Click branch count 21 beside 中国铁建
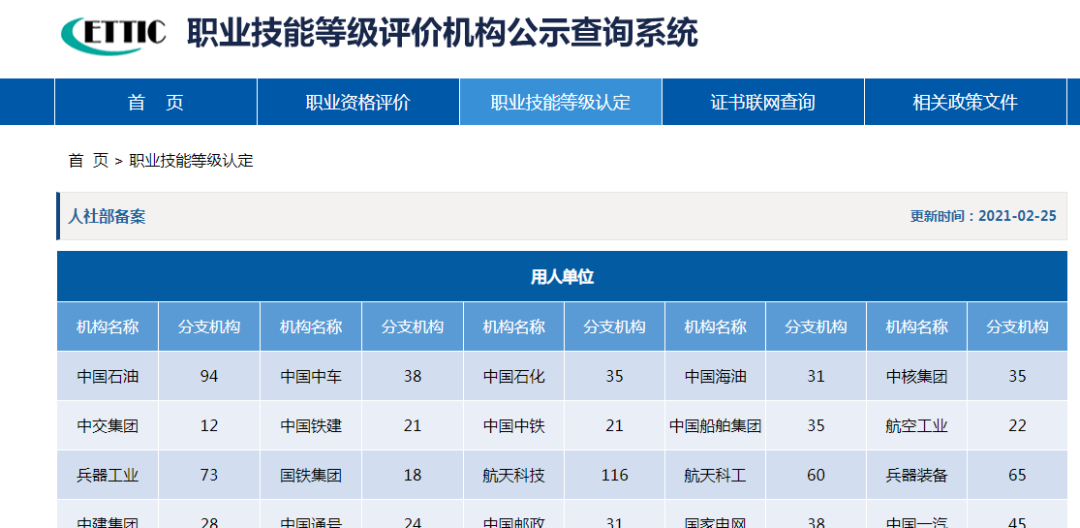This screenshot has height=528, width=1080. click(x=413, y=426)
